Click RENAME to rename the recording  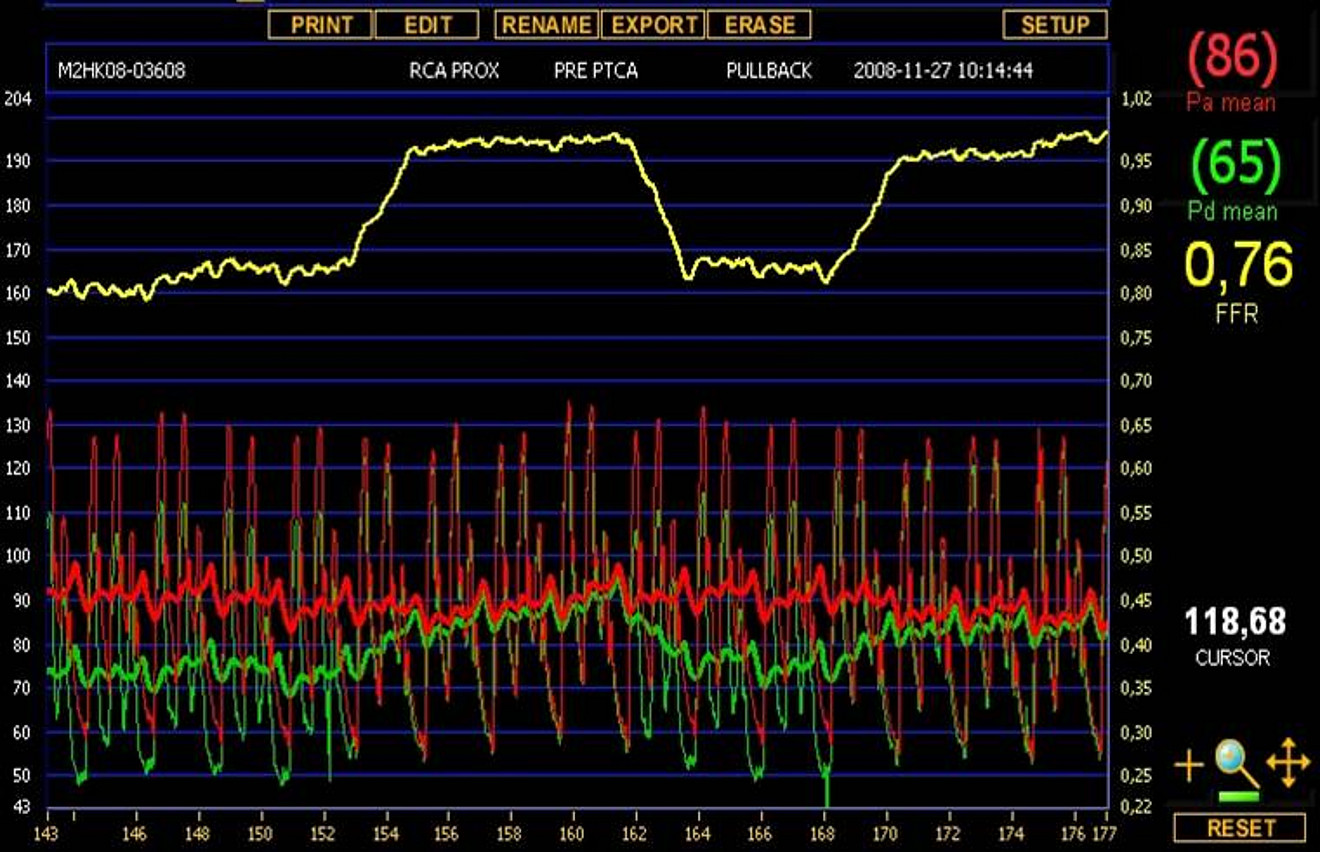tap(546, 26)
